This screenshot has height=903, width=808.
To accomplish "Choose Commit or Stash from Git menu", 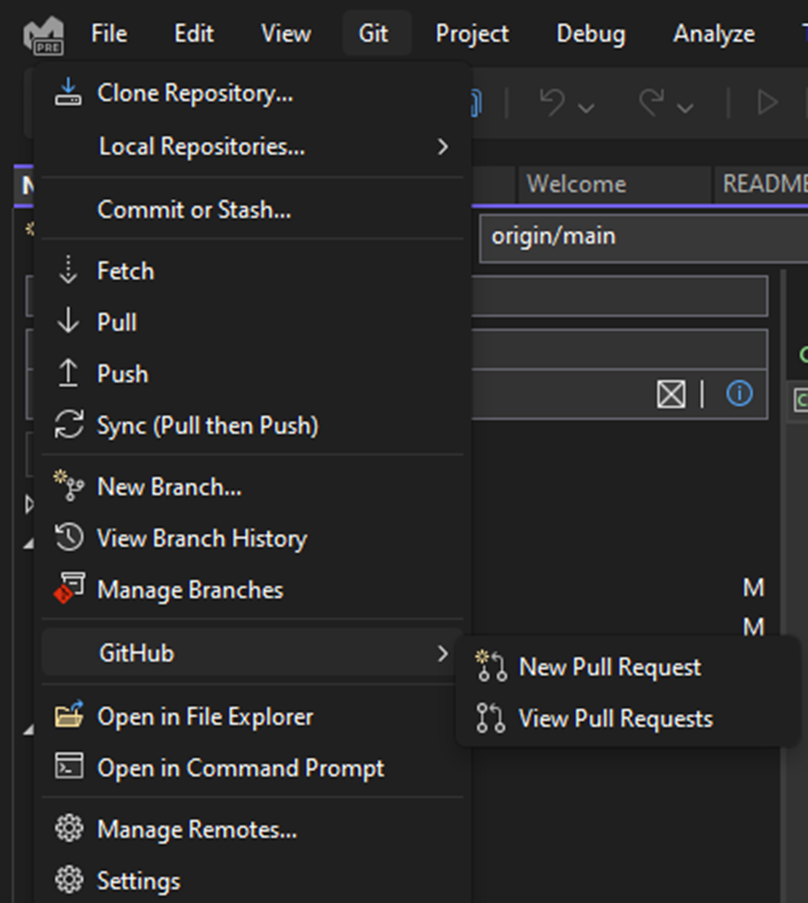I will coord(194,210).
